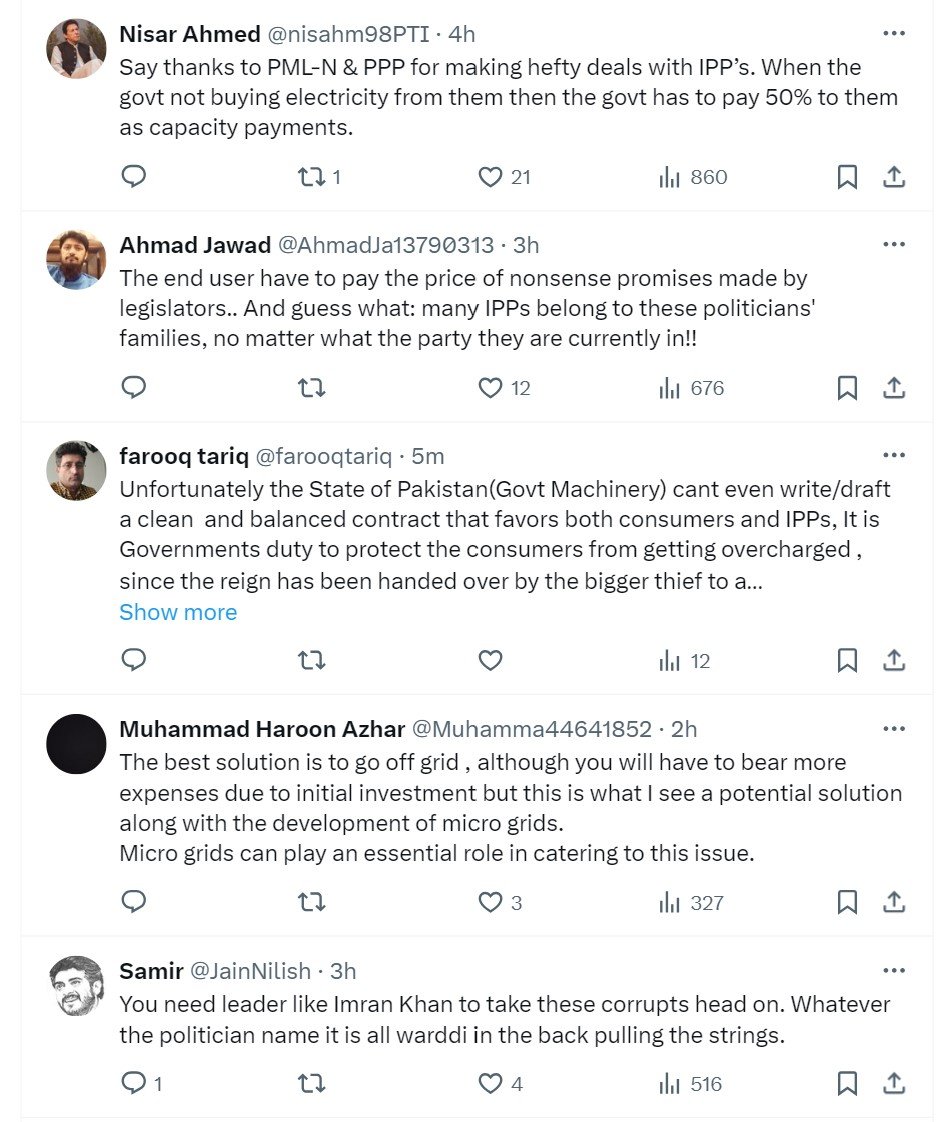
Task: Bookmark Samir's tweet
Action: pyautogui.click(x=847, y=1084)
